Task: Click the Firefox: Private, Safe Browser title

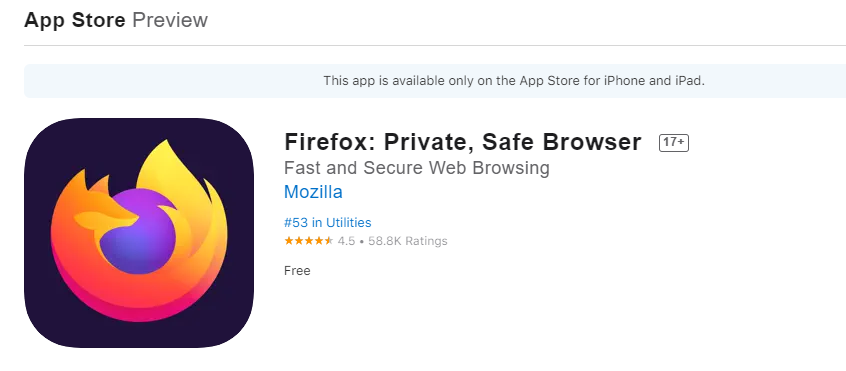Action: tap(463, 142)
